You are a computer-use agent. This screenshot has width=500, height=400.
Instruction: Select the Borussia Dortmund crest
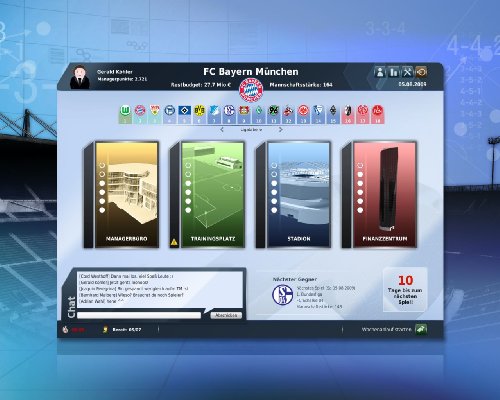click(x=199, y=110)
